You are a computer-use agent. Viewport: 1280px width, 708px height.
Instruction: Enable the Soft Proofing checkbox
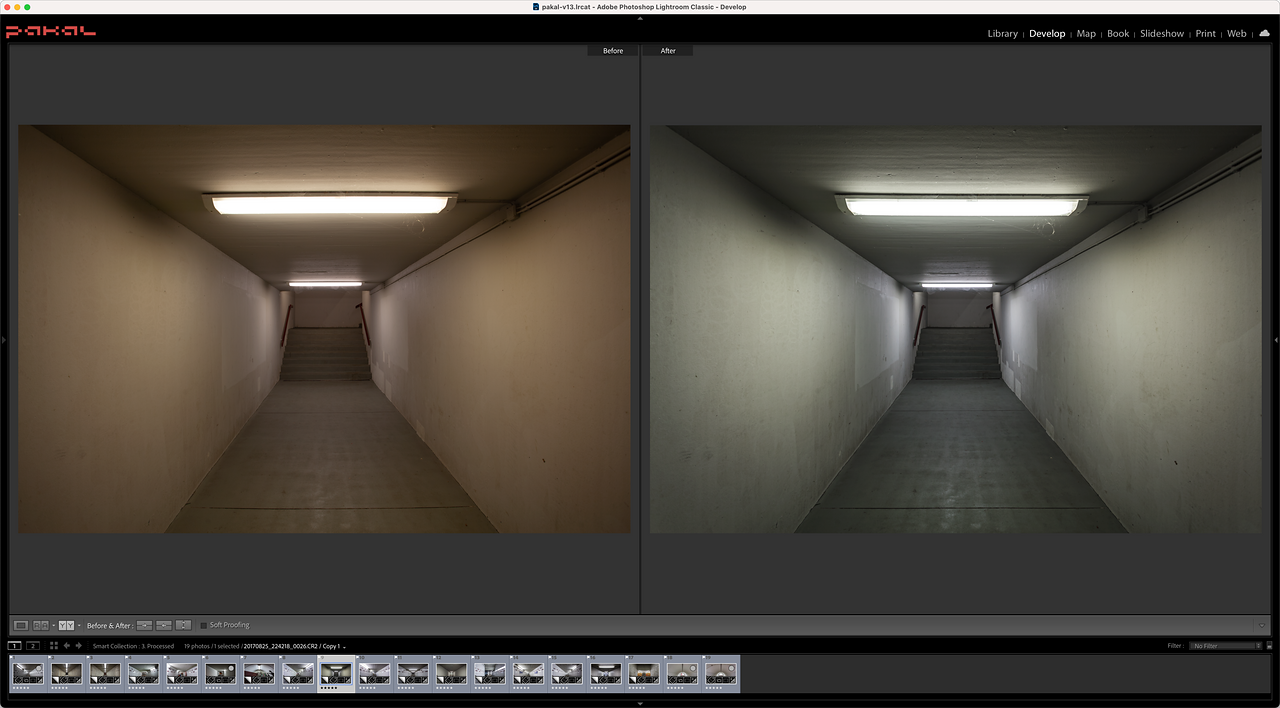(x=204, y=625)
